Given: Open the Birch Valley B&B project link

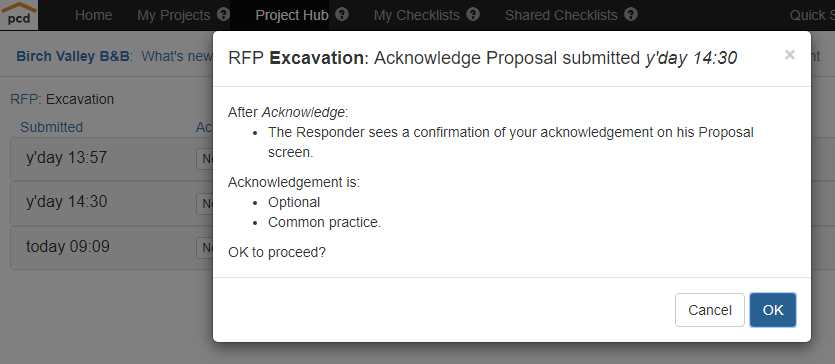Looking at the screenshot, I should 73,56.
